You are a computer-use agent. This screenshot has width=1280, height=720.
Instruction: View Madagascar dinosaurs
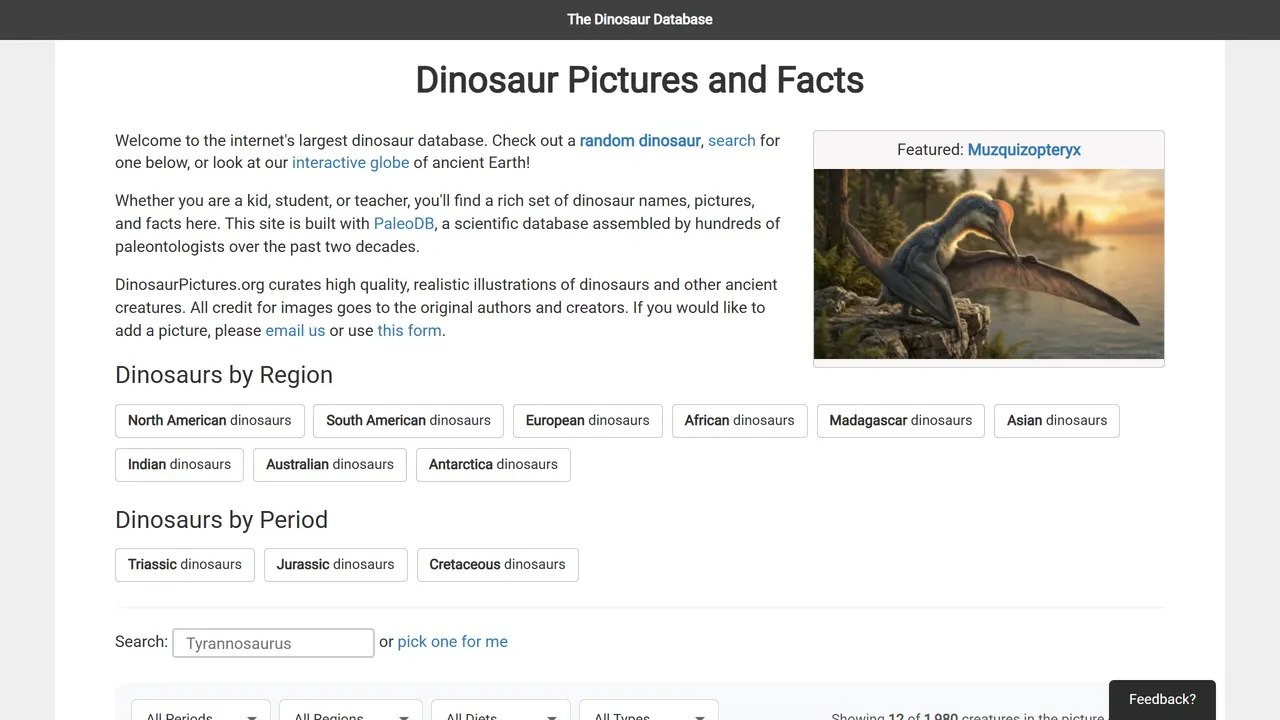[901, 420]
